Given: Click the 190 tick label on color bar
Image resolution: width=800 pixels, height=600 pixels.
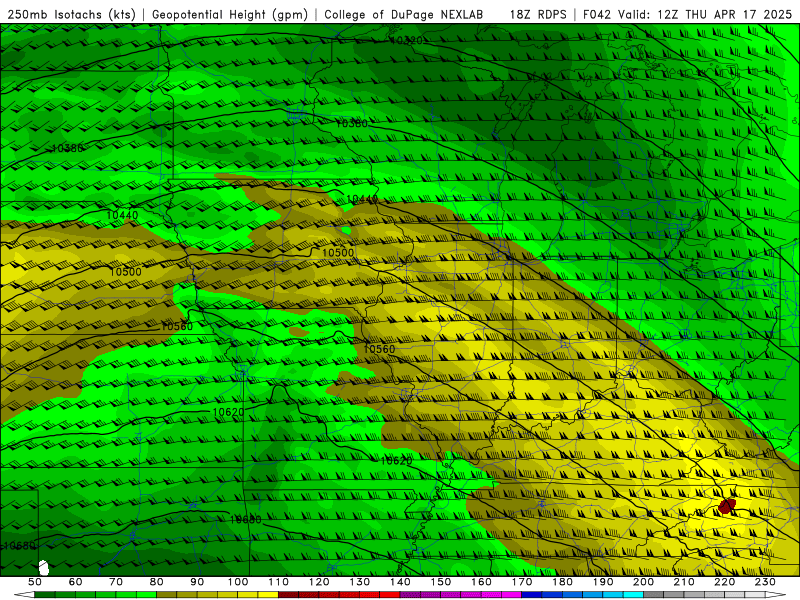Looking at the screenshot, I should point(603,582).
